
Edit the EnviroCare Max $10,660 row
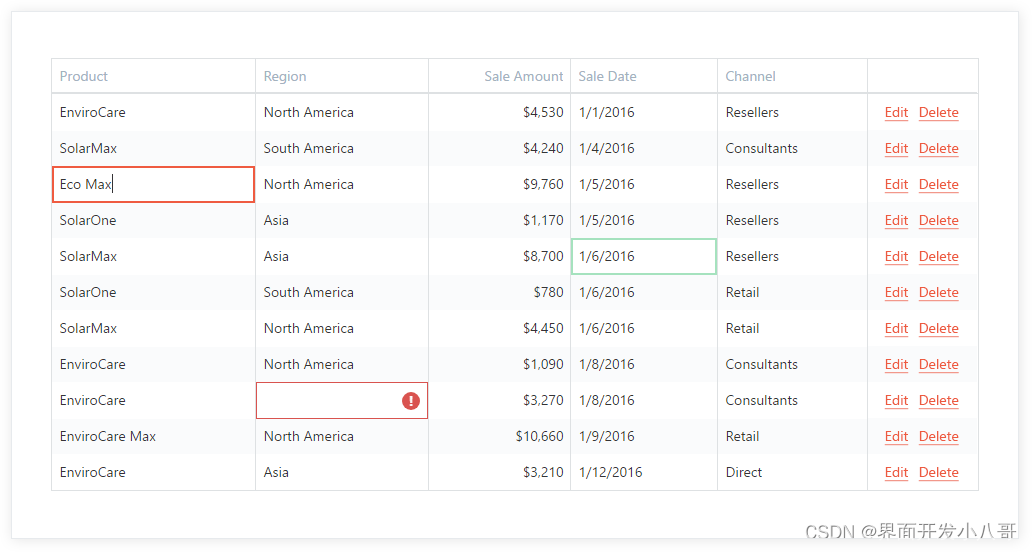pyautogui.click(x=896, y=437)
